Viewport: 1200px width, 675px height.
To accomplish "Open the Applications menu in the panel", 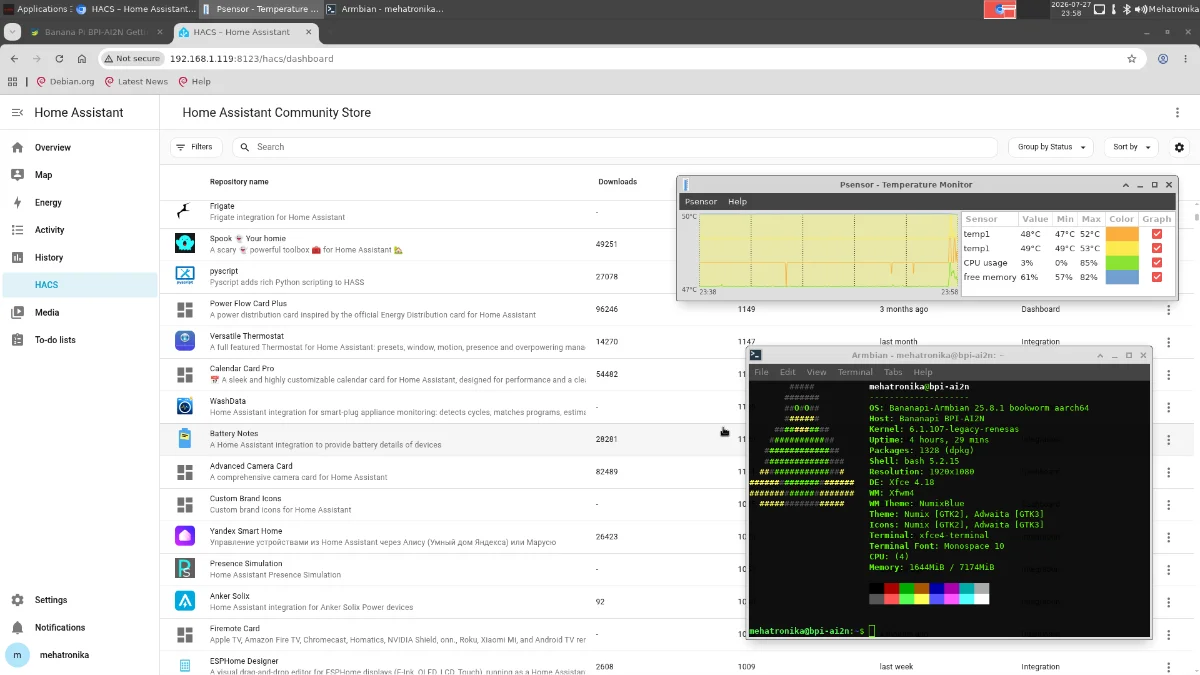I will 36,9.
